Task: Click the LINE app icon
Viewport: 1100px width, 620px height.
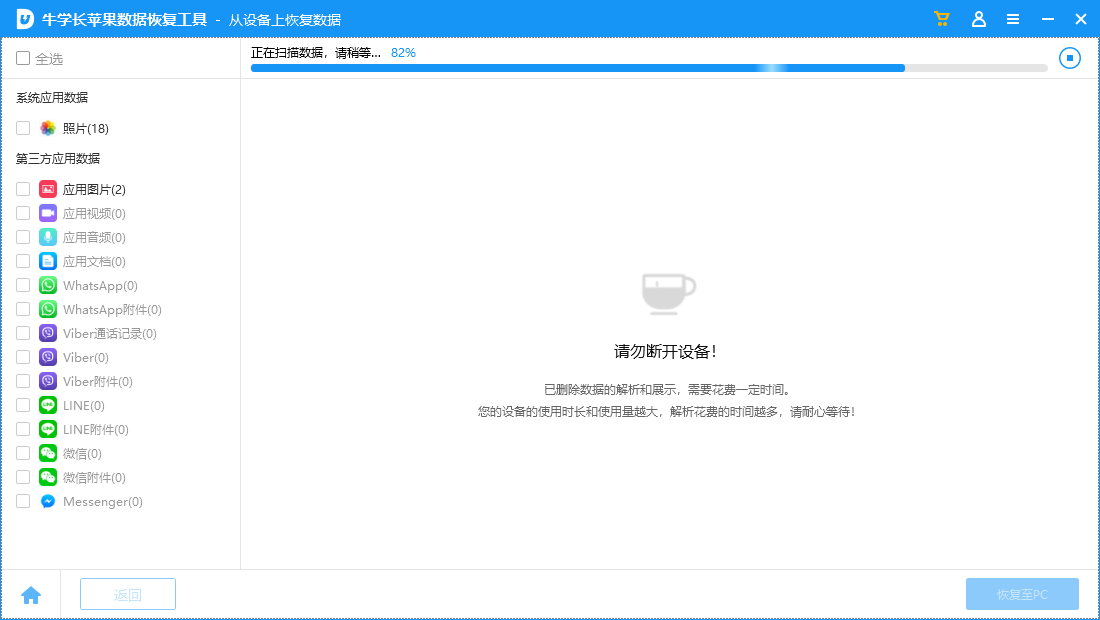Action: pyautogui.click(x=47, y=405)
